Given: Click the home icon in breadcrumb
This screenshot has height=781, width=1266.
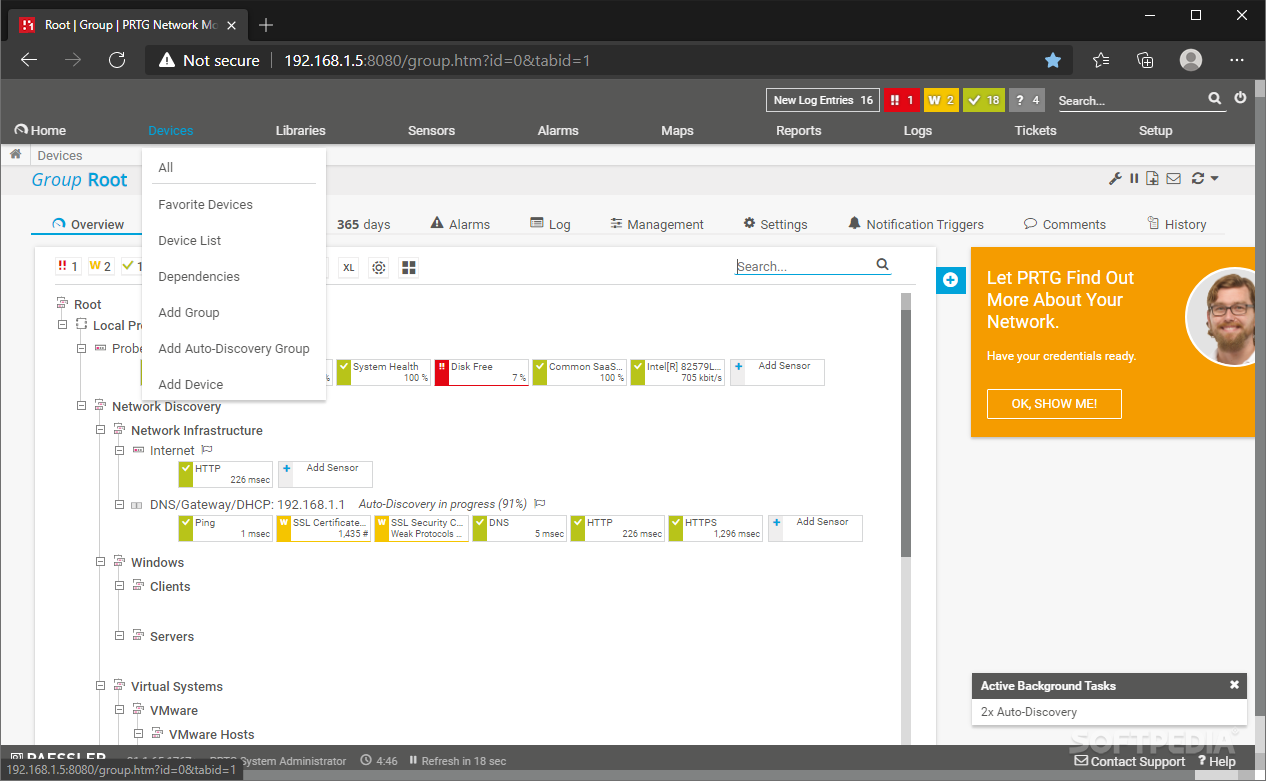Looking at the screenshot, I should [x=16, y=155].
